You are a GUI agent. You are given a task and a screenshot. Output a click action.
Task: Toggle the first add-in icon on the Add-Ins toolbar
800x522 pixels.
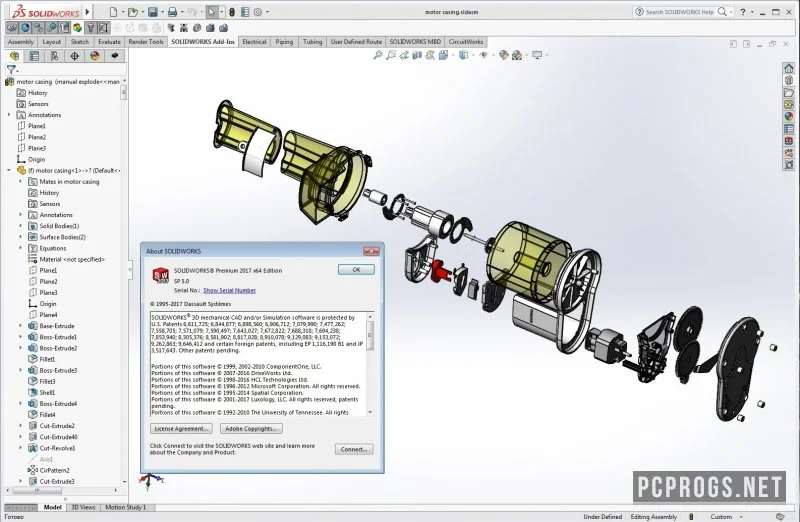12,28
